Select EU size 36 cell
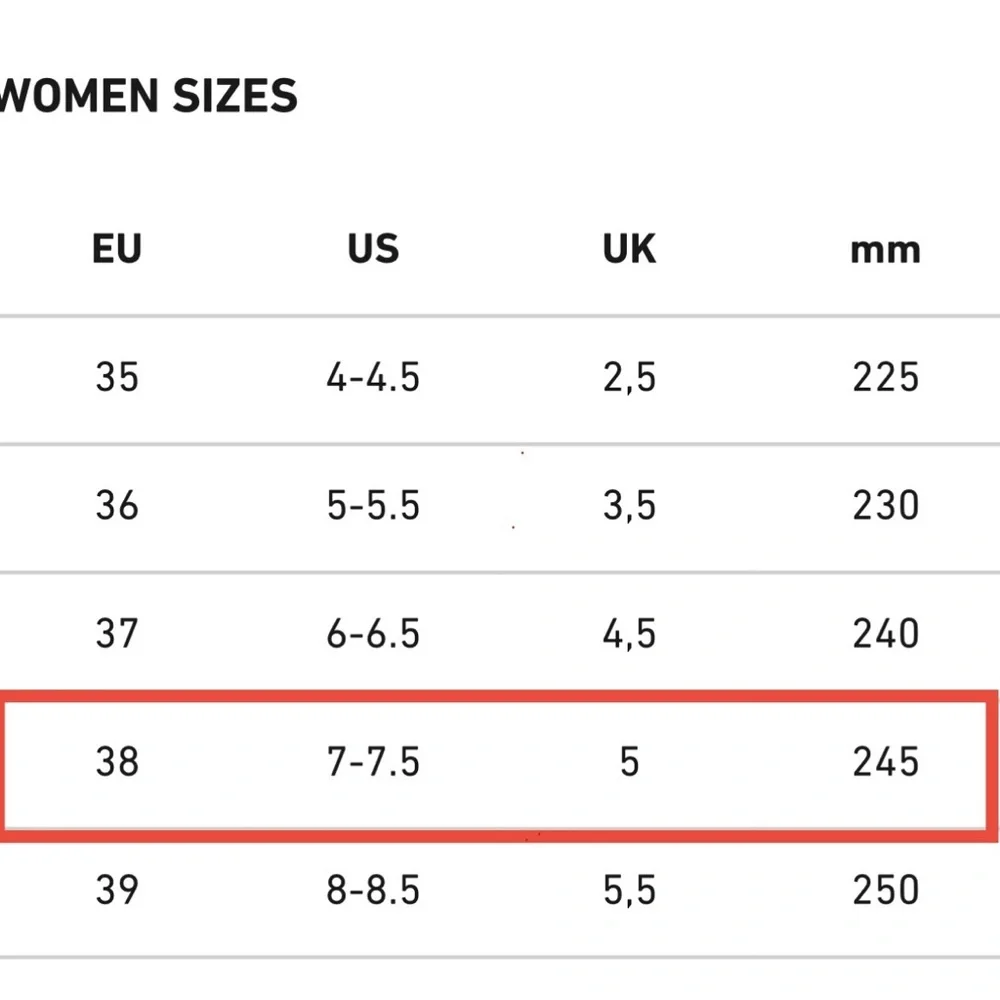Image resolution: width=1000 pixels, height=1000 pixels. (x=117, y=506)
